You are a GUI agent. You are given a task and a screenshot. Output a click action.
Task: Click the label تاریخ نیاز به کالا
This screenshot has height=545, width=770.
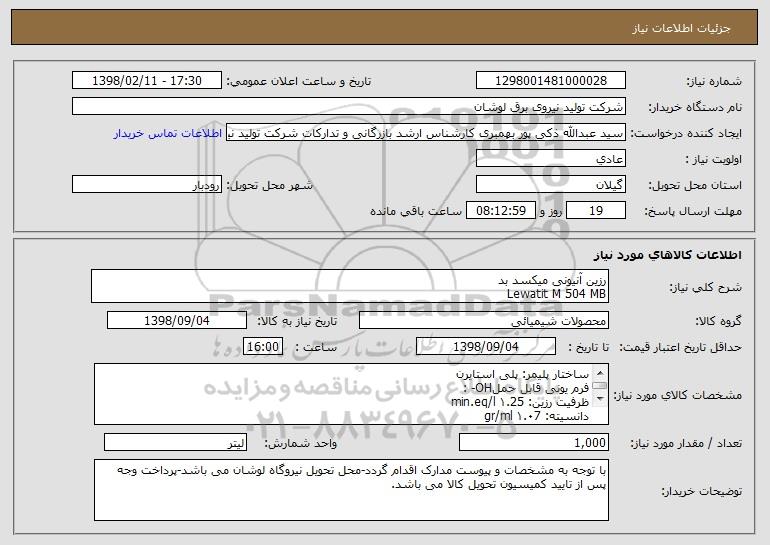coord(297,321)
